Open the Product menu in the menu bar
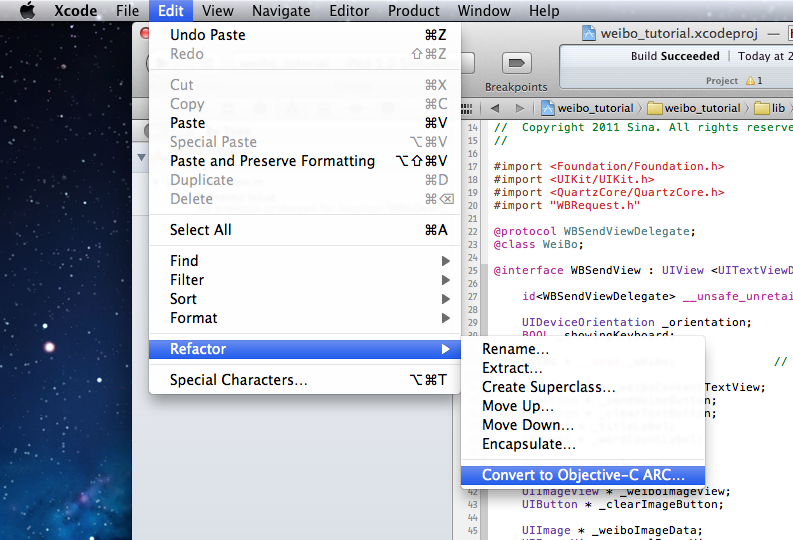This screenshot has height=540, width=793. click(x=413, y=11)
